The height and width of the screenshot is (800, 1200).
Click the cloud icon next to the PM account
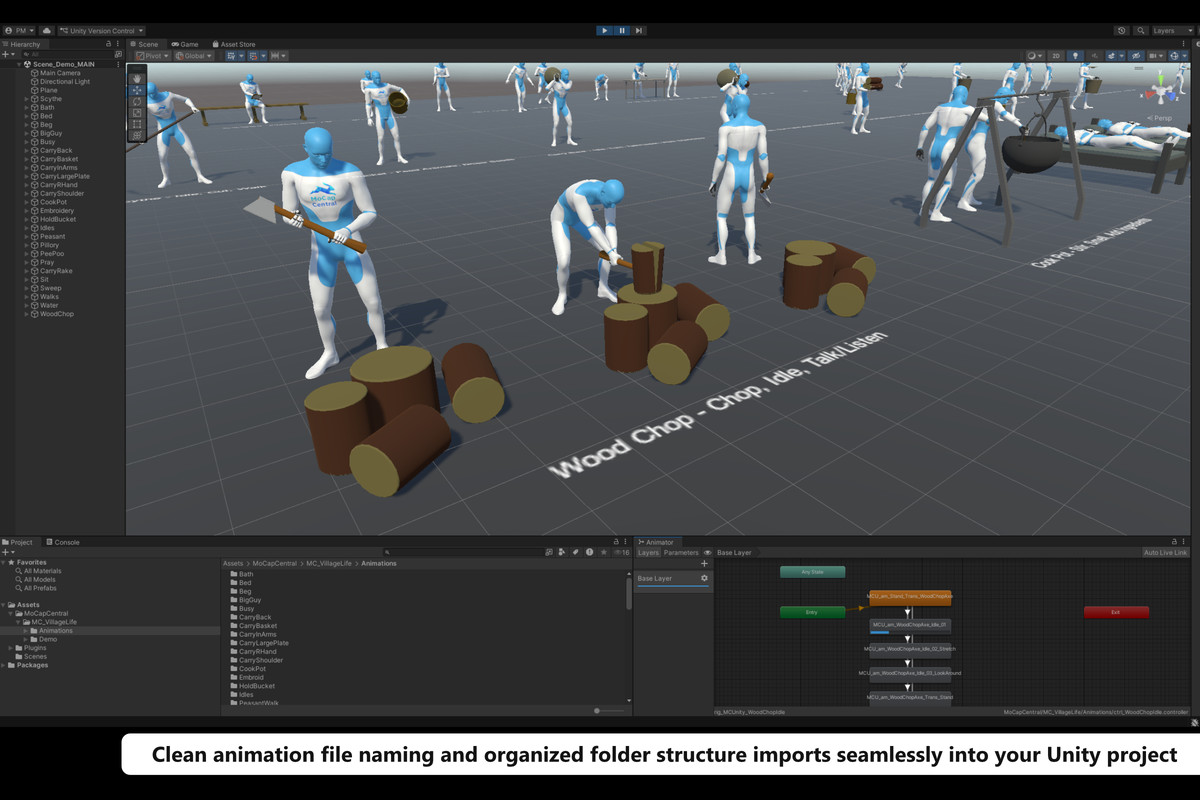click(x=46, y=31)
